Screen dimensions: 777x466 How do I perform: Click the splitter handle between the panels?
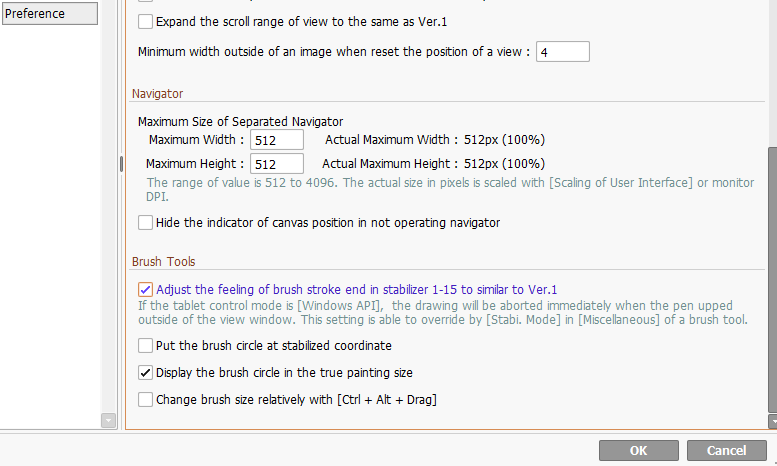(x=121, y=164)
